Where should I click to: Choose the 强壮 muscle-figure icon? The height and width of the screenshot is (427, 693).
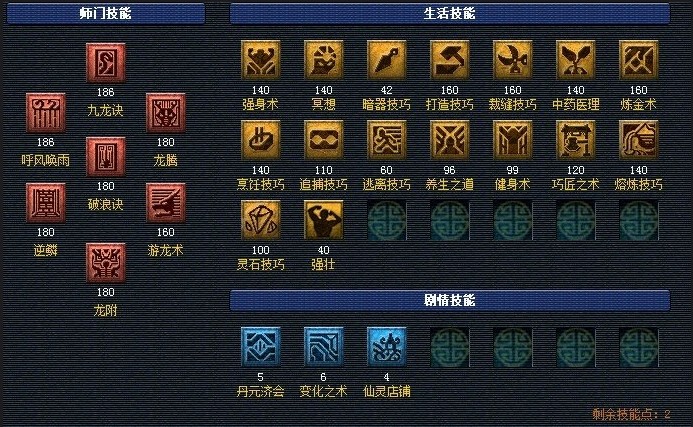coord(324,220)
